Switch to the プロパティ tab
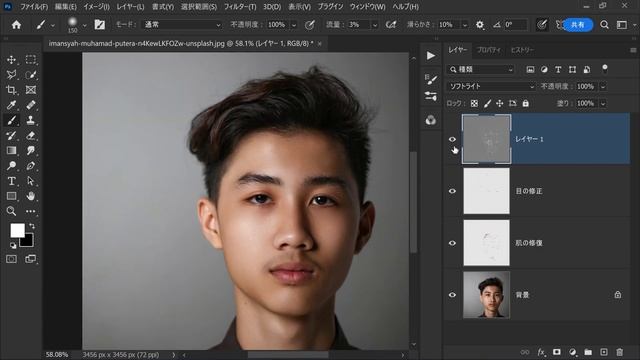 tap(489, 50)
